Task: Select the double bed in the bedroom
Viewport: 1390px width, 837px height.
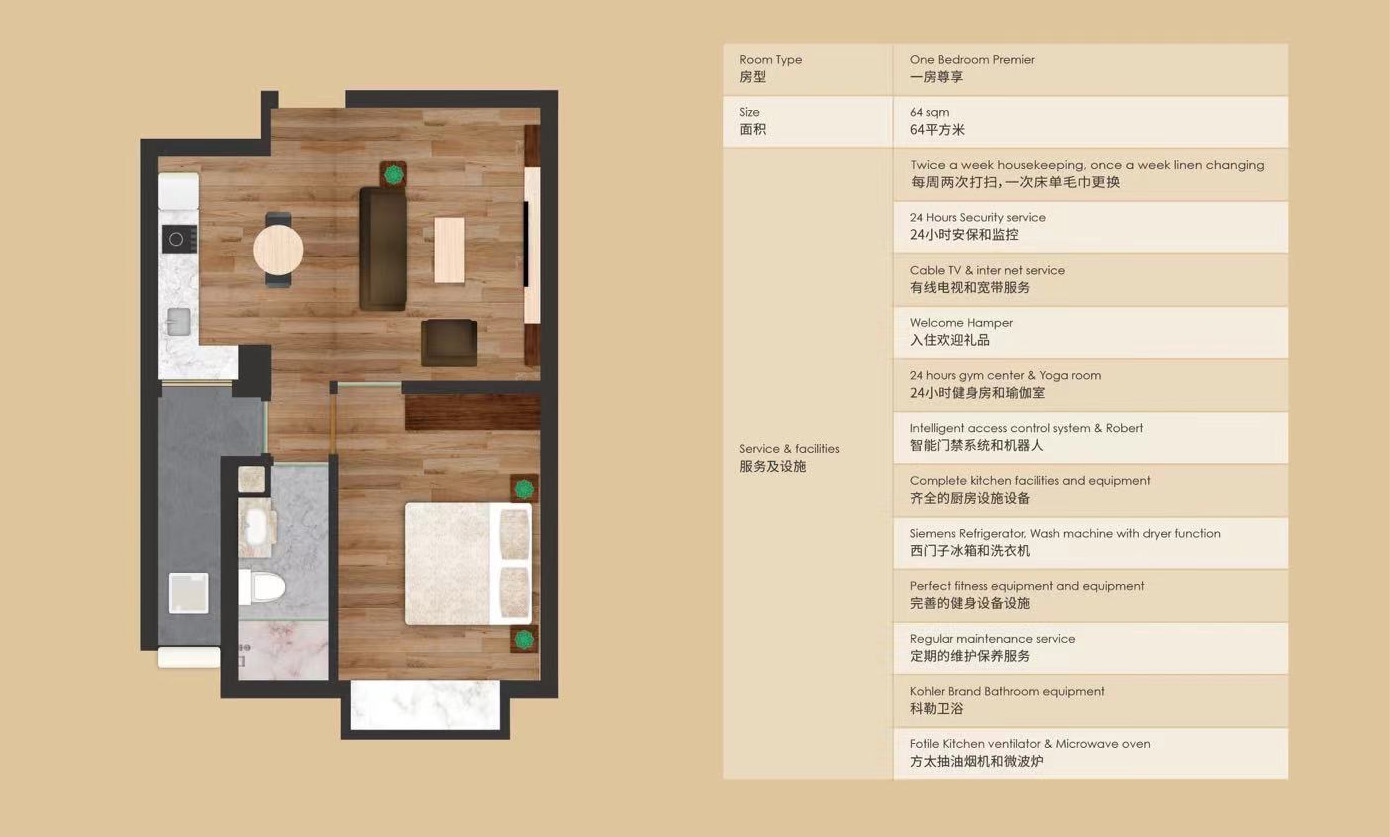Action: pyautogui.click(x=467, y=563)
